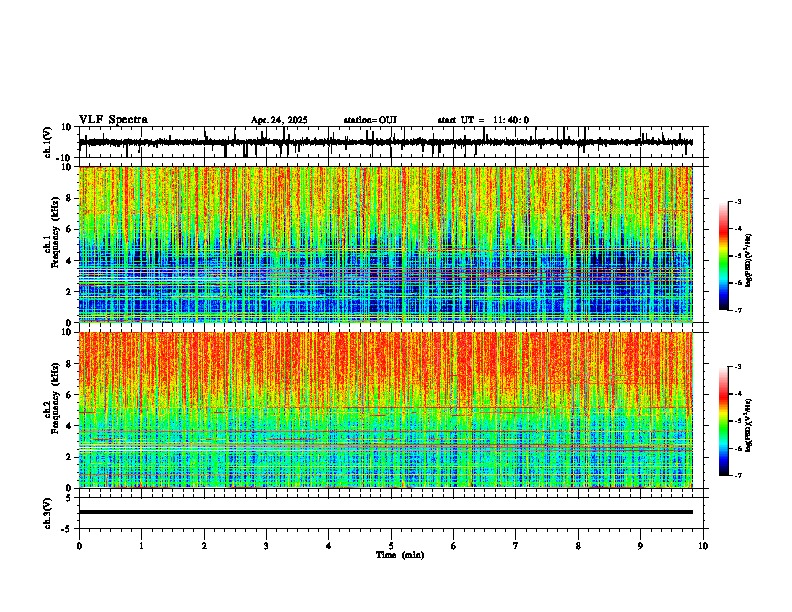Click time axis tick label '3'
The height and width of the screenshot is (612, 792).
(266, 546)
